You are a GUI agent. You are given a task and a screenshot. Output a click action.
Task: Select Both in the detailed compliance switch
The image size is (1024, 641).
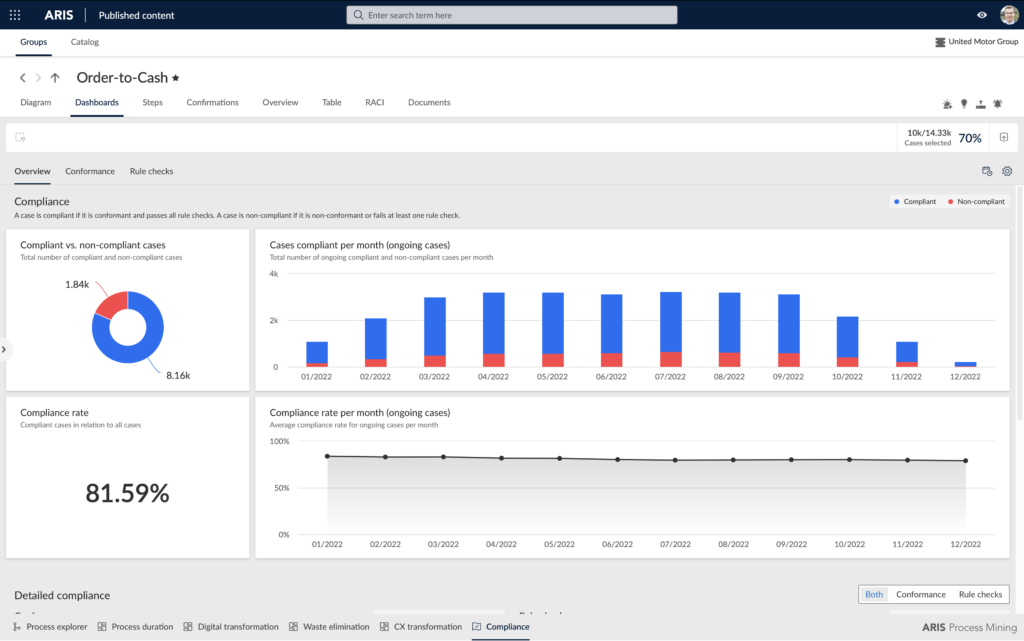coord(873,594)
